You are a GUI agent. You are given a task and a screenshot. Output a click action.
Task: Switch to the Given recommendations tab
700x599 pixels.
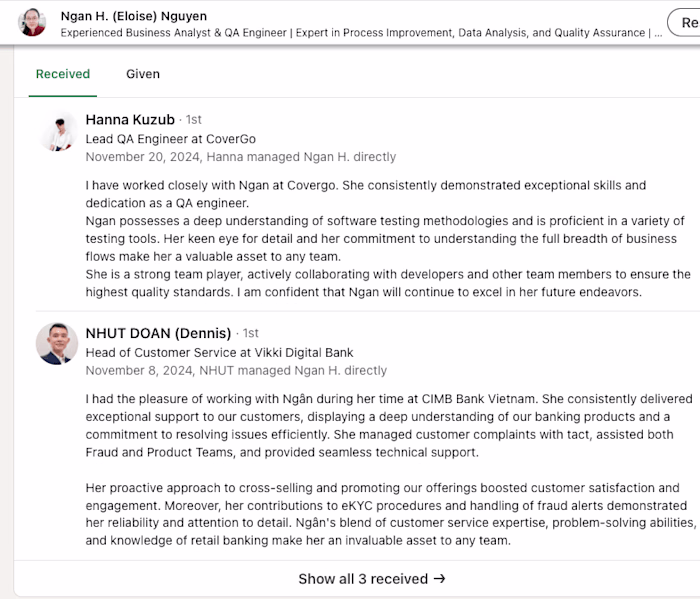[x=143, y=74]
